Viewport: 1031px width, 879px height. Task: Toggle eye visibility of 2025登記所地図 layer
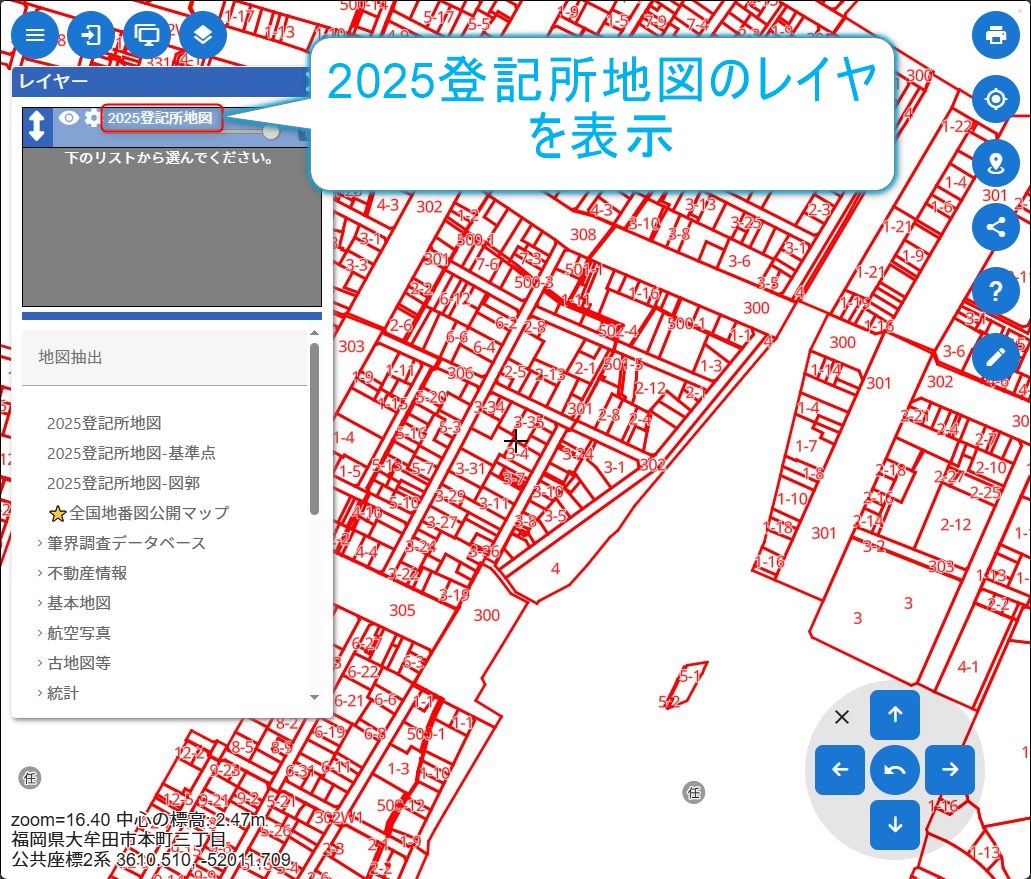point(68,118)
